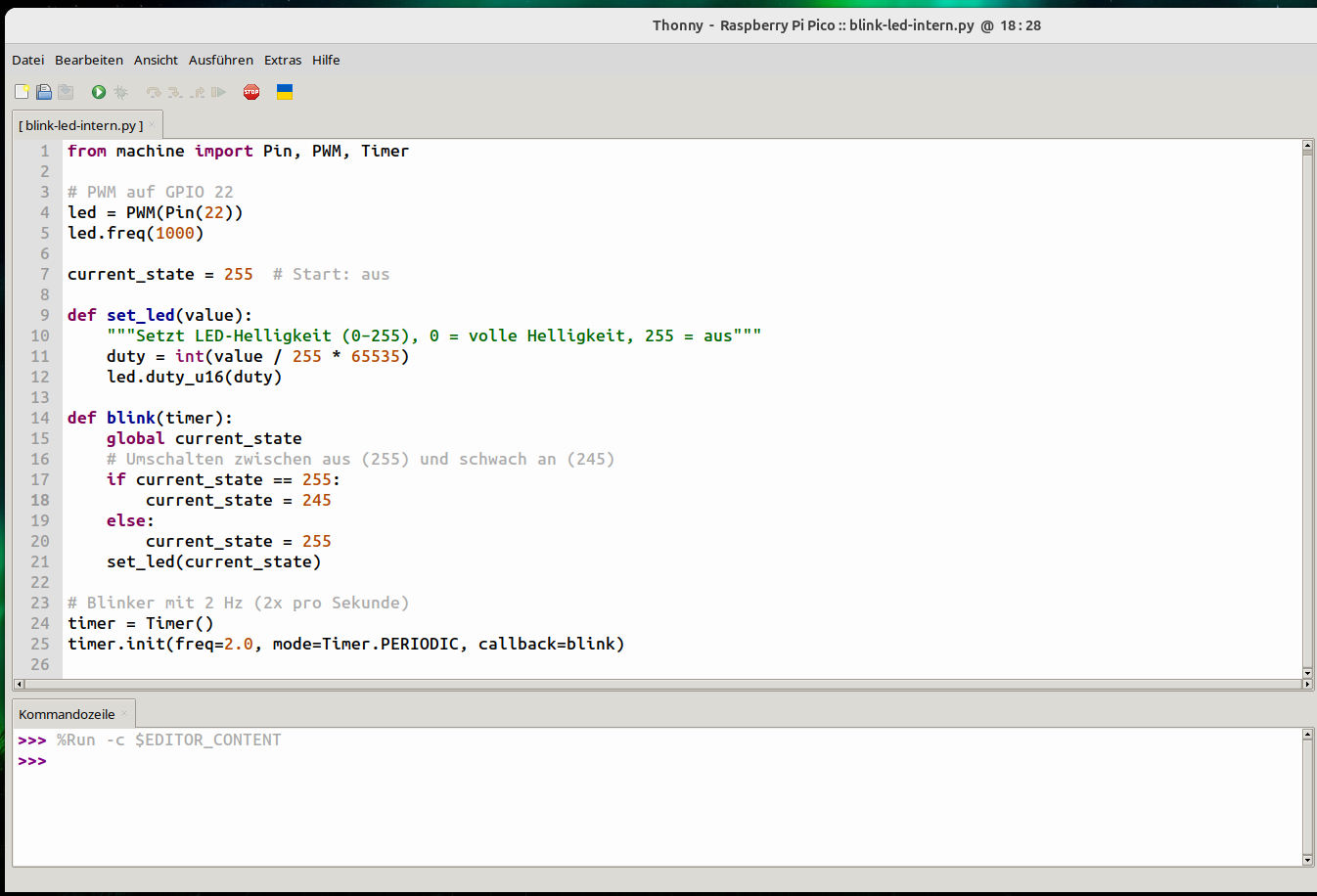Open the Ansicht menu
The width and height of the screenshot is (1317, 896).
156,60
